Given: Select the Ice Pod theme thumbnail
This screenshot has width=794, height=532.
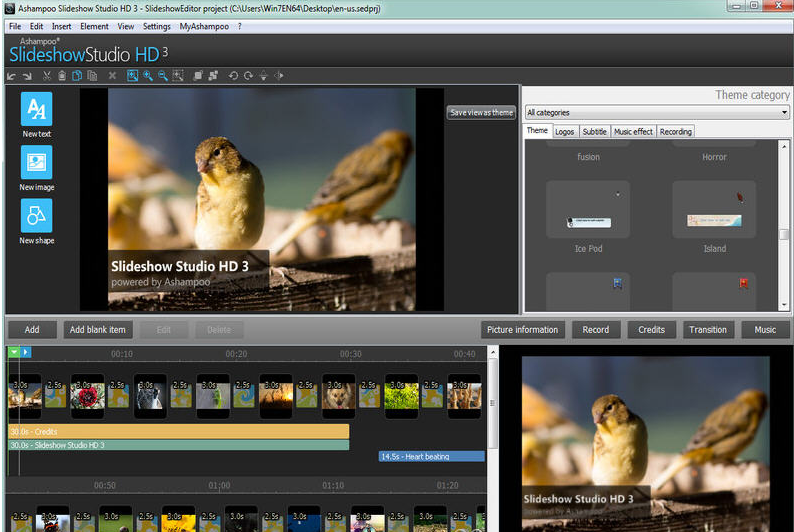Looking at the screenshot, I should pos(588,210).
